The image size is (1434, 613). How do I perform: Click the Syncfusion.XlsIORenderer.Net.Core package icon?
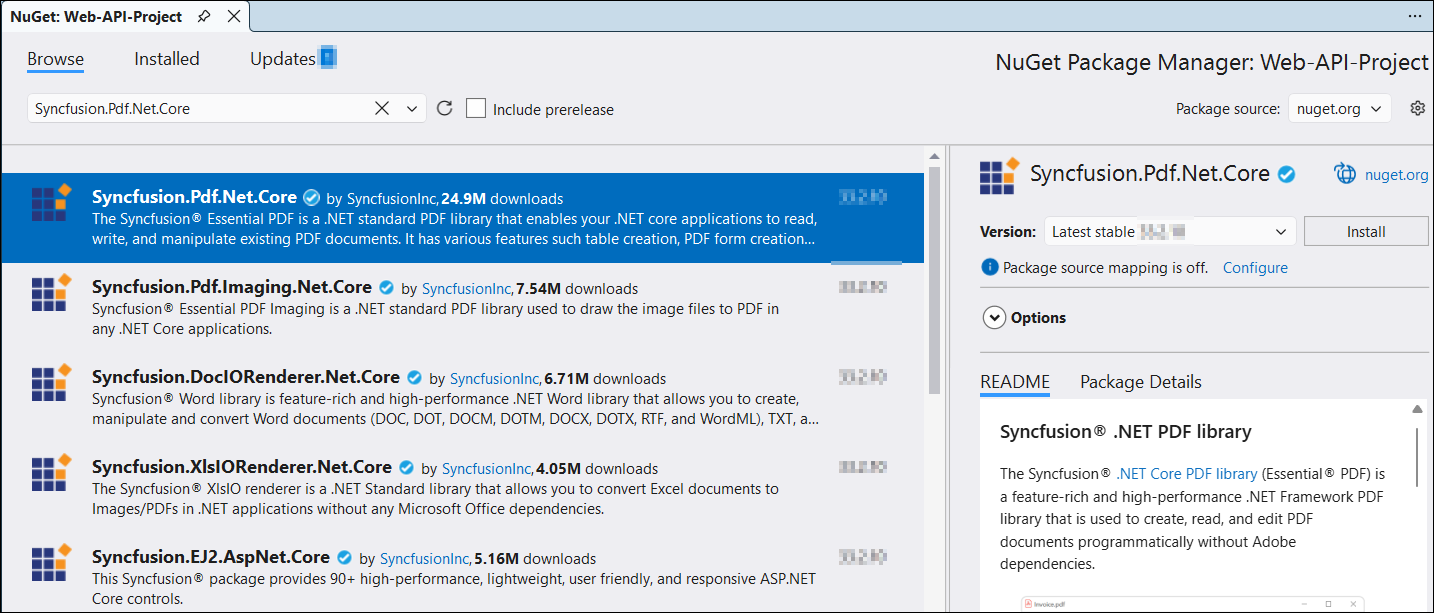pos(51,471)
